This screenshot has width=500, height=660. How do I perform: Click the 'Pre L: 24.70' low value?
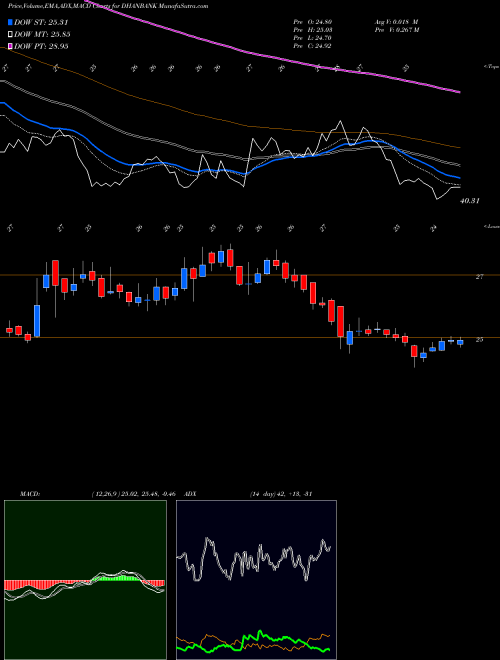tap(313, 38)
